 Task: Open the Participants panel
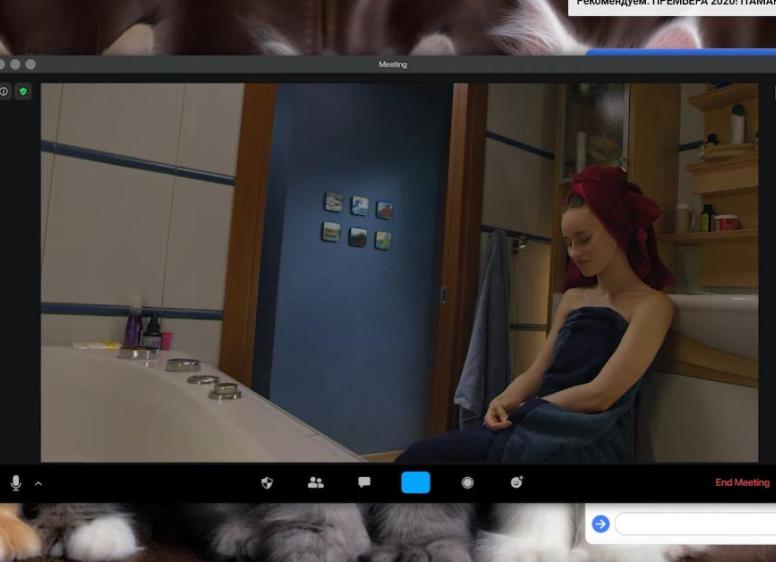coord(316,482)
